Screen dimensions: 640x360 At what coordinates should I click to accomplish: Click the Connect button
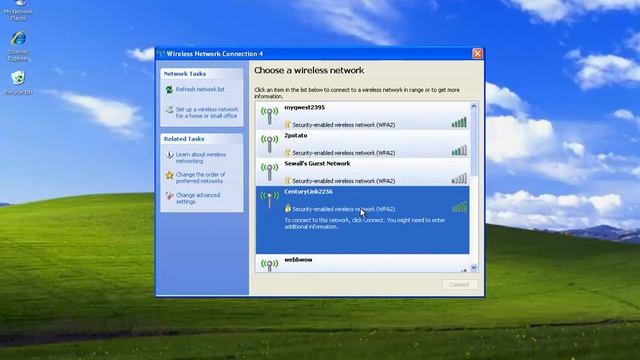[460, 284]
